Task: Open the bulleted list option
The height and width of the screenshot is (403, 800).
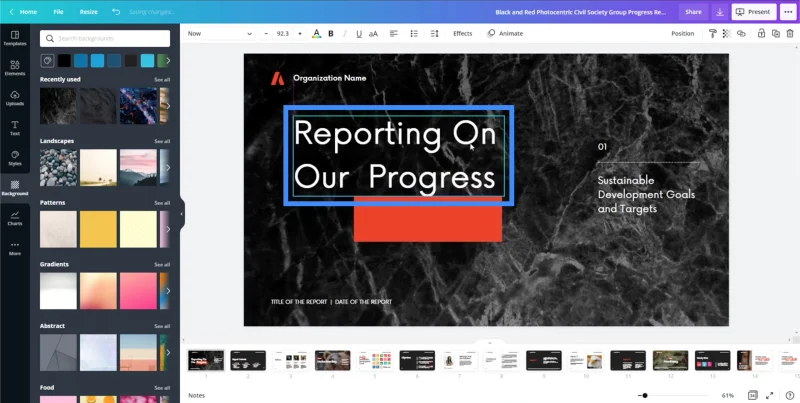Action: click(x=414, y=34)
